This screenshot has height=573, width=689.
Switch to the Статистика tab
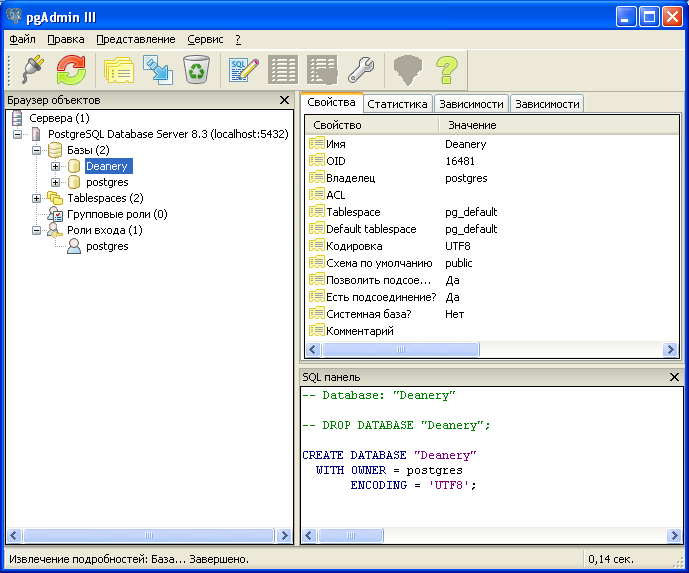[x=397, y=104]
